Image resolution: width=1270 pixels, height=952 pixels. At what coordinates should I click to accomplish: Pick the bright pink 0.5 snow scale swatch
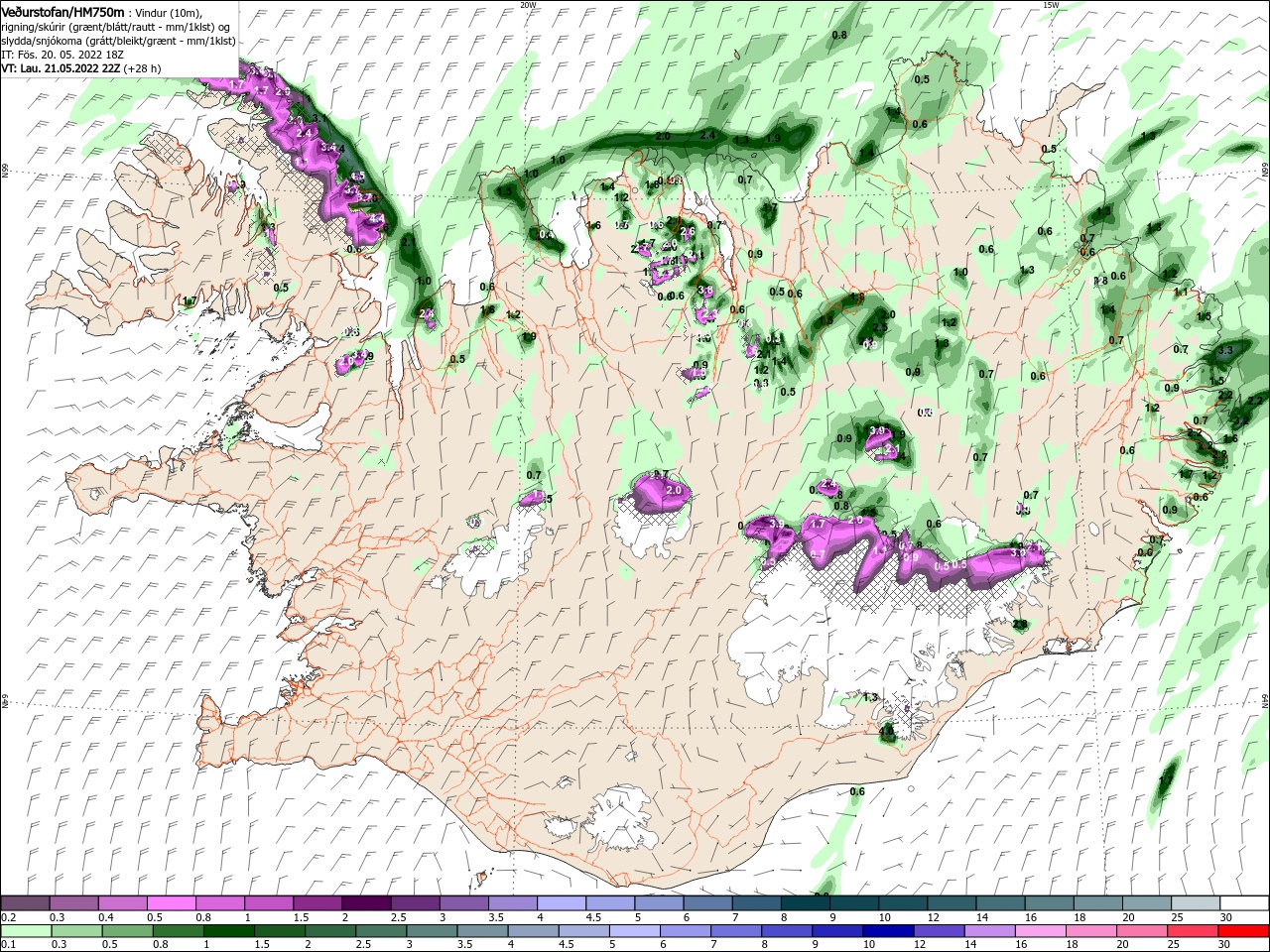(173, 903)
